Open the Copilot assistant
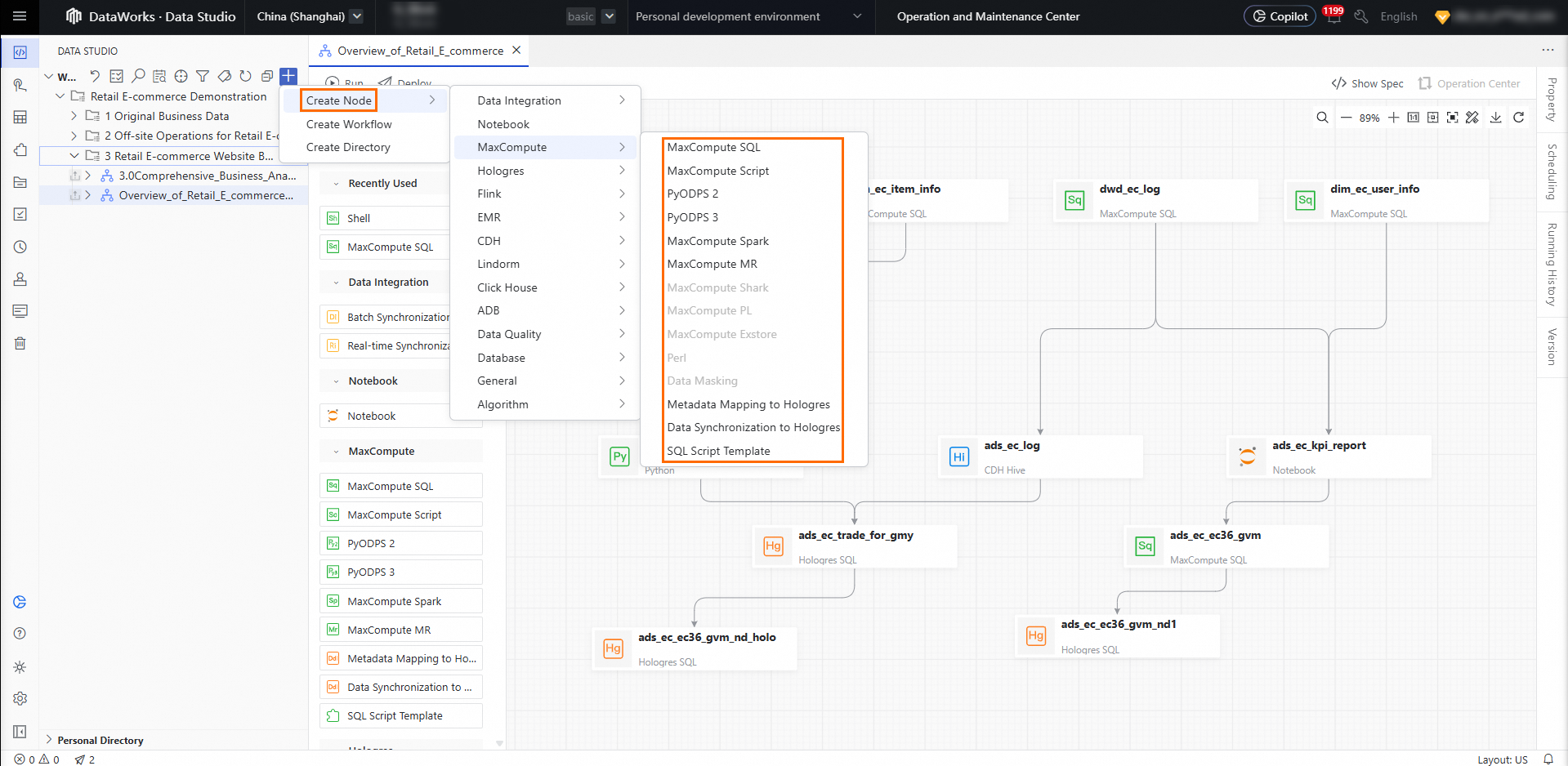1568x766 pixels. coord(1280,16)
